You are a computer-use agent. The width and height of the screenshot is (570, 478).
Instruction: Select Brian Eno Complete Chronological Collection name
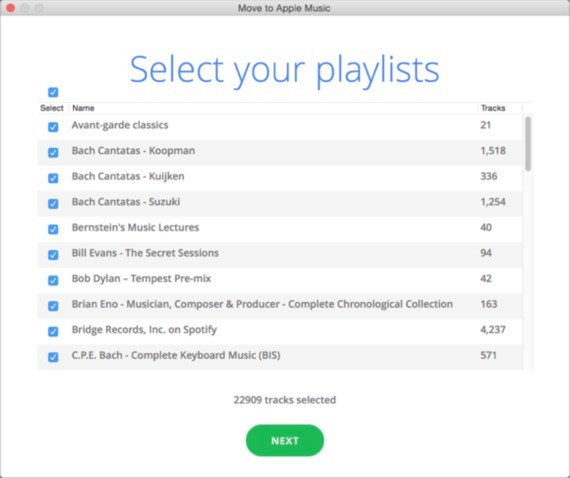click(262, 304)
